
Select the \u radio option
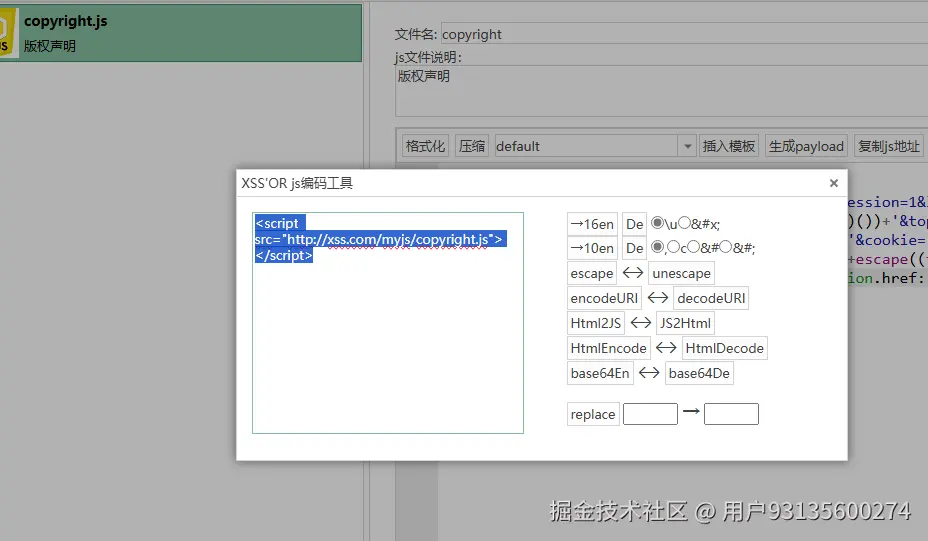click(657, 223)
